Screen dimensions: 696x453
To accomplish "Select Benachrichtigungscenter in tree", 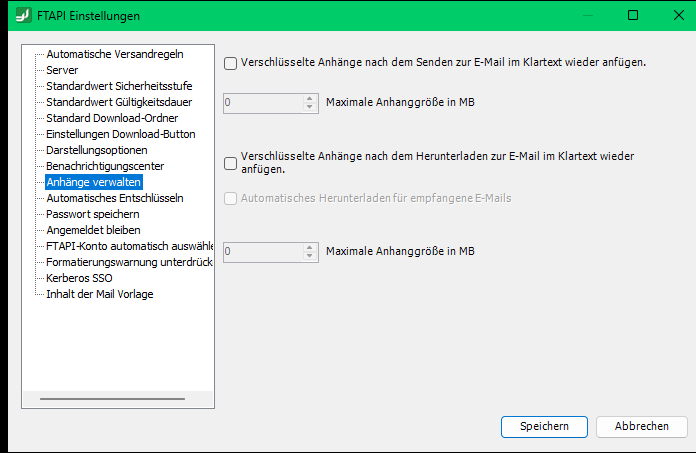I will tap(105, 166).
